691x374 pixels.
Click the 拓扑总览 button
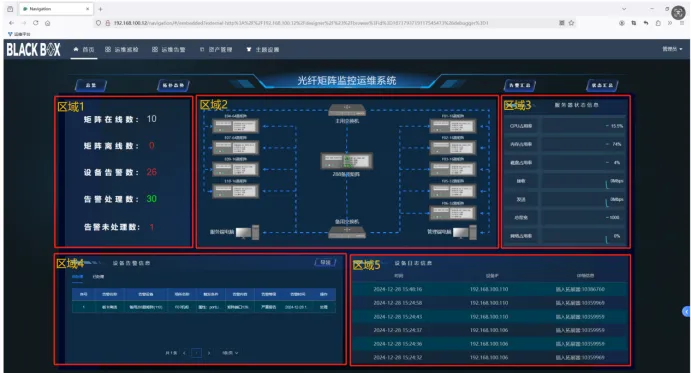tap(173, 85)
